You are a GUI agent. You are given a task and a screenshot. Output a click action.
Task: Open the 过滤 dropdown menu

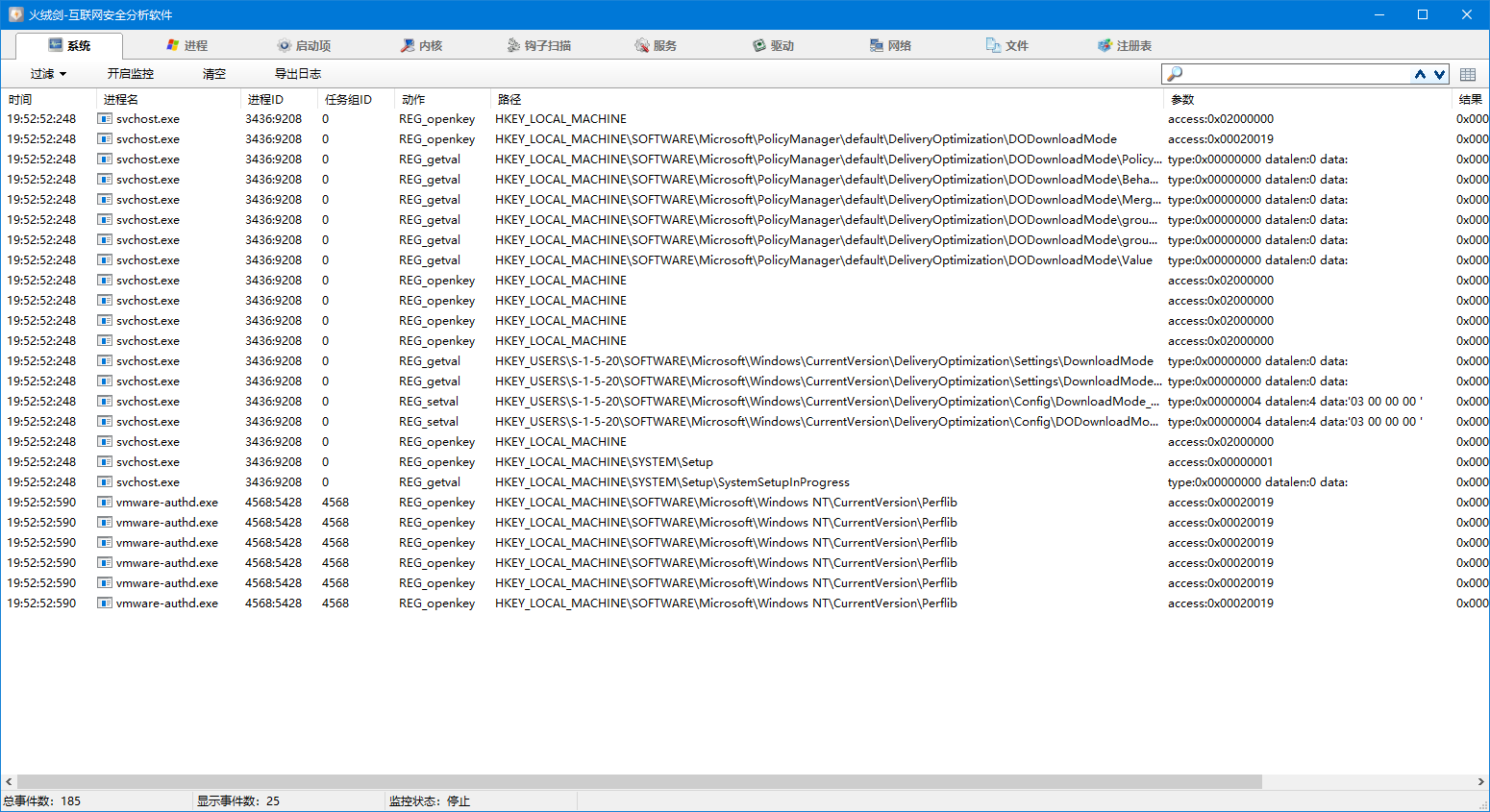click(48, 74)
